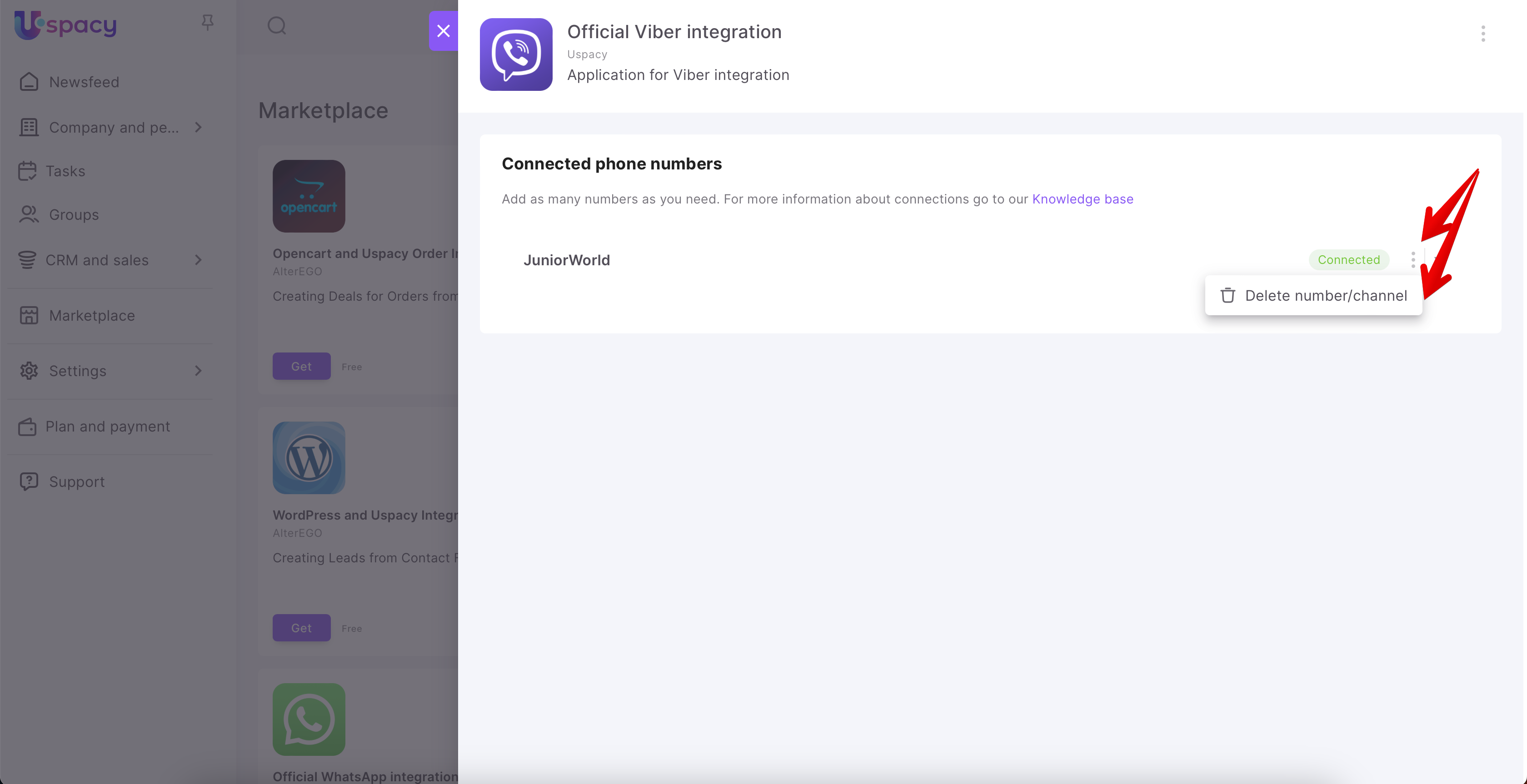Open Groups in the sidebar
This screenshot has height=784, width=1527.
pyautogui.click(x=74, y=214)
